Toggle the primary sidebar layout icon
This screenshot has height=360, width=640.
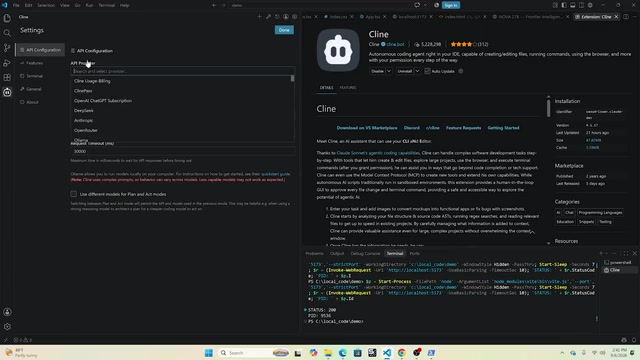564,5
